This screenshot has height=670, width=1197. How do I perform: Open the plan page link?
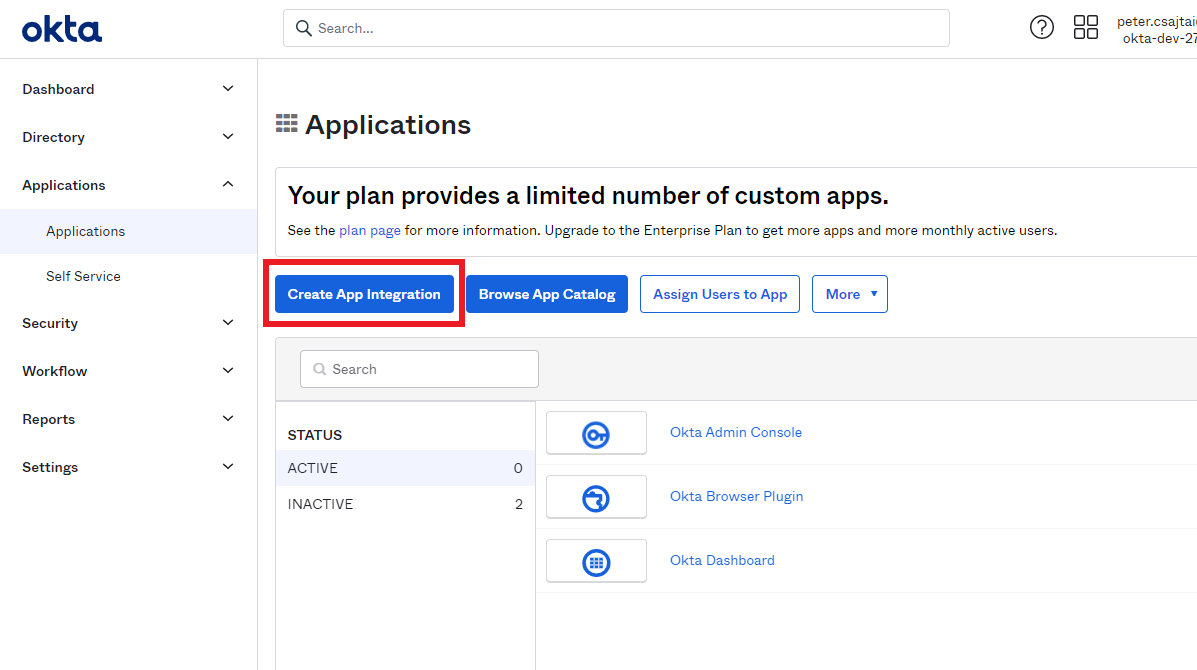coord(369,230)
